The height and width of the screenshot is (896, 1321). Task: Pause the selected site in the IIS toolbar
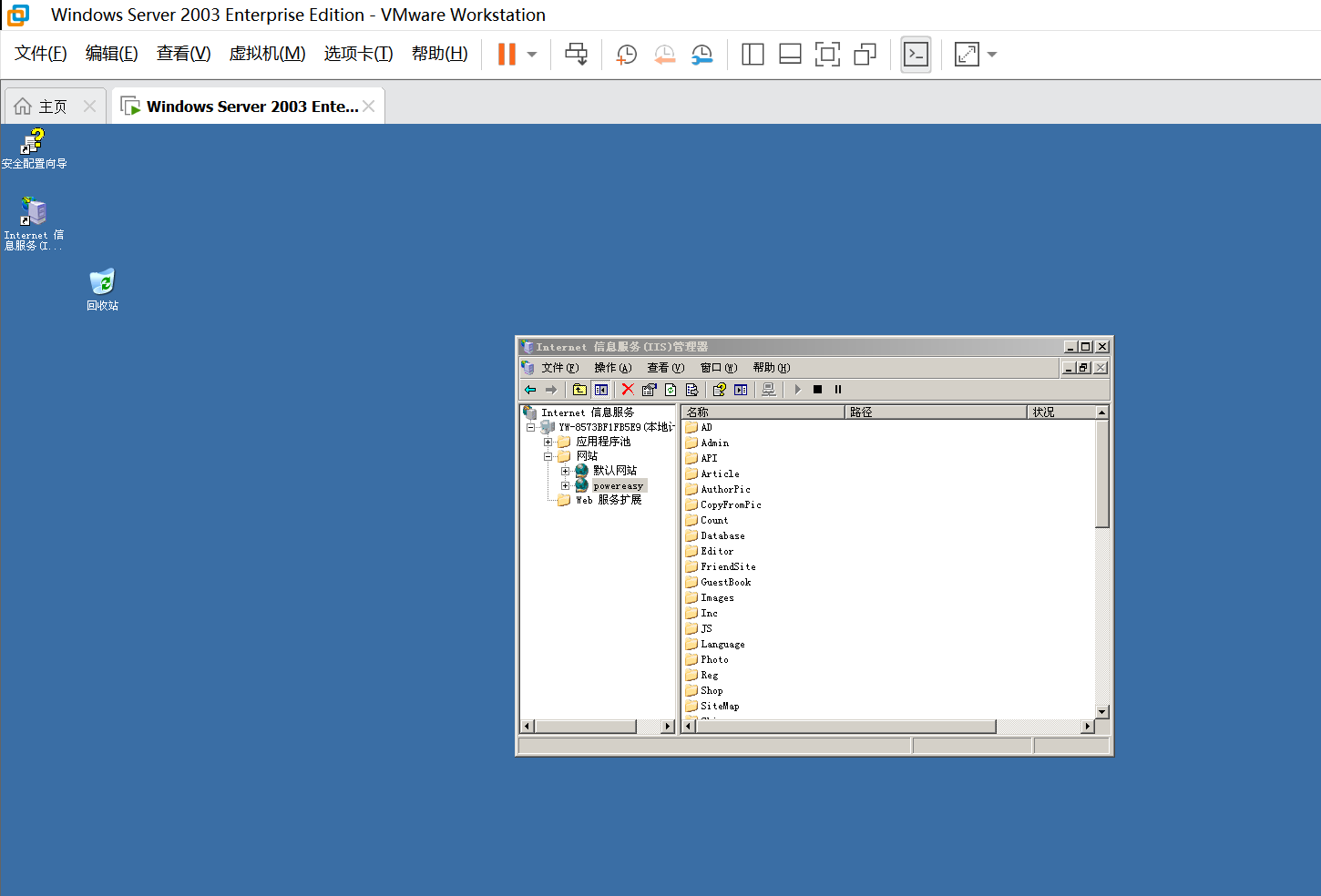[838, 390]
